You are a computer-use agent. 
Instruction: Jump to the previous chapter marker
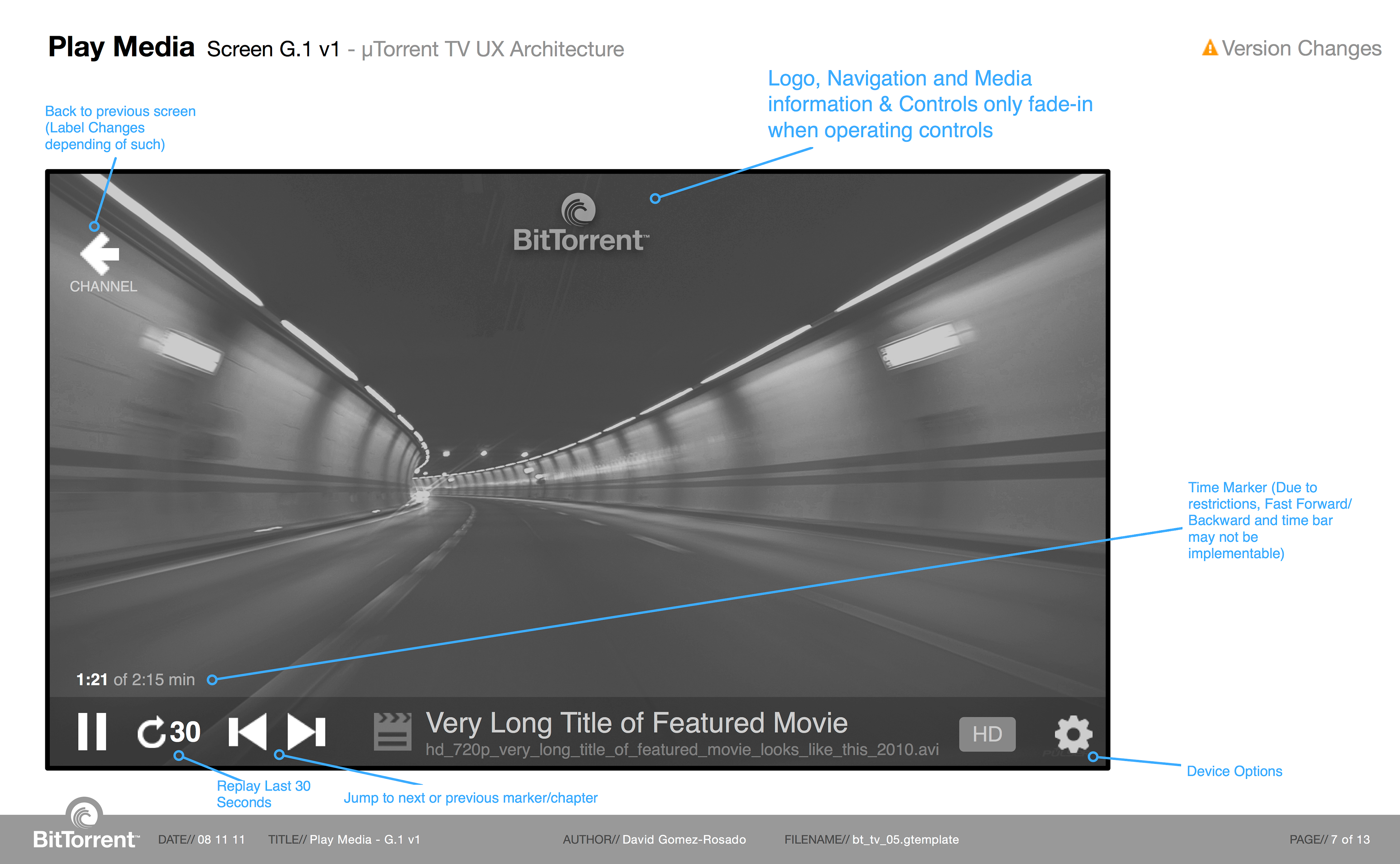coord(247,732)
